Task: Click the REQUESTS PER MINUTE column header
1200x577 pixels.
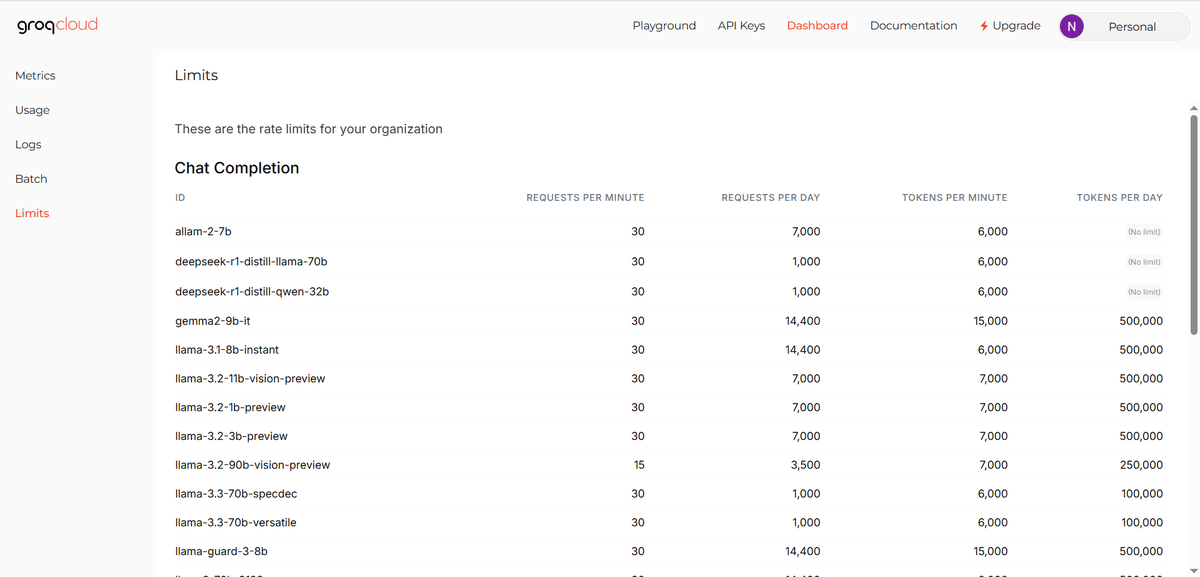Action: click(585, 198)
